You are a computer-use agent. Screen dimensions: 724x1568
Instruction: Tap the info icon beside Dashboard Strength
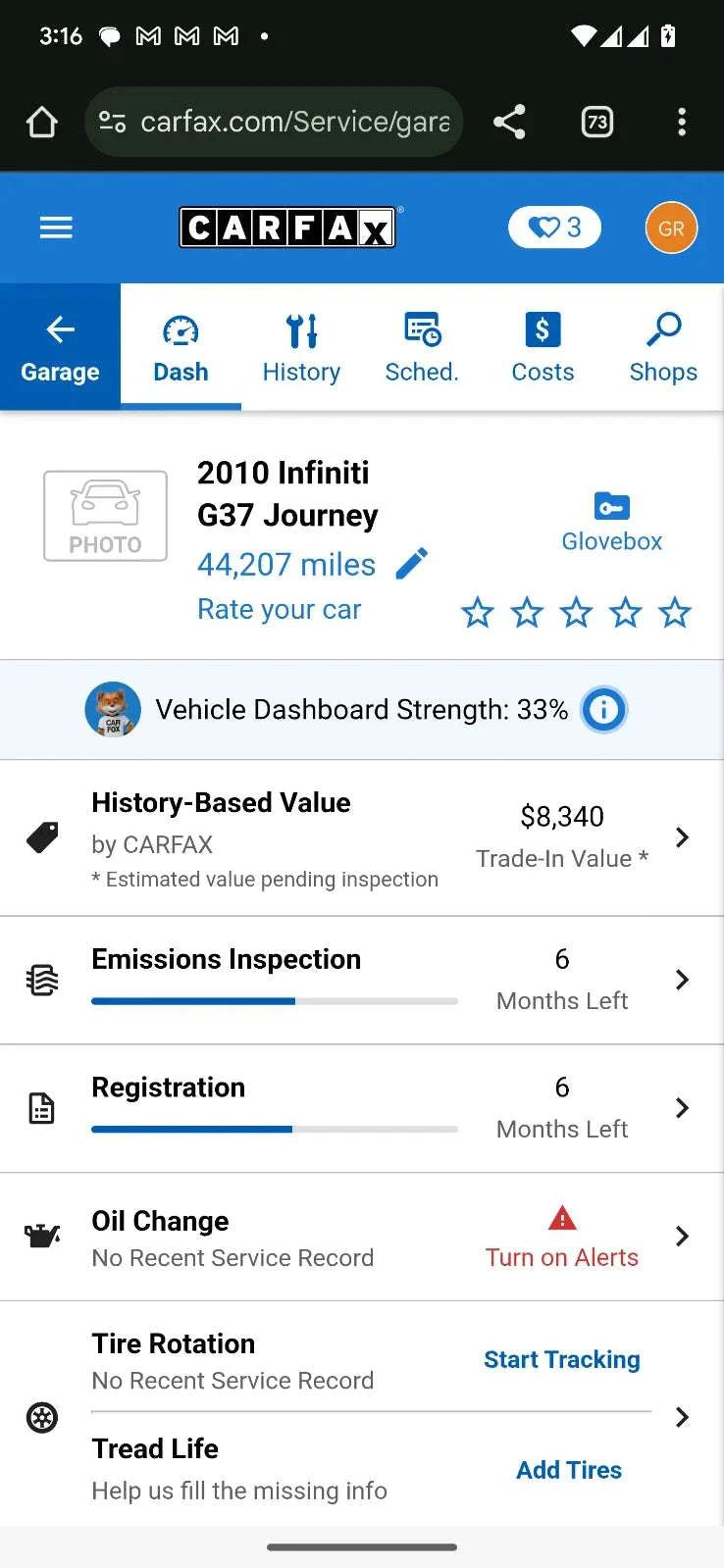pyautogui.click(x=603, y=709)
